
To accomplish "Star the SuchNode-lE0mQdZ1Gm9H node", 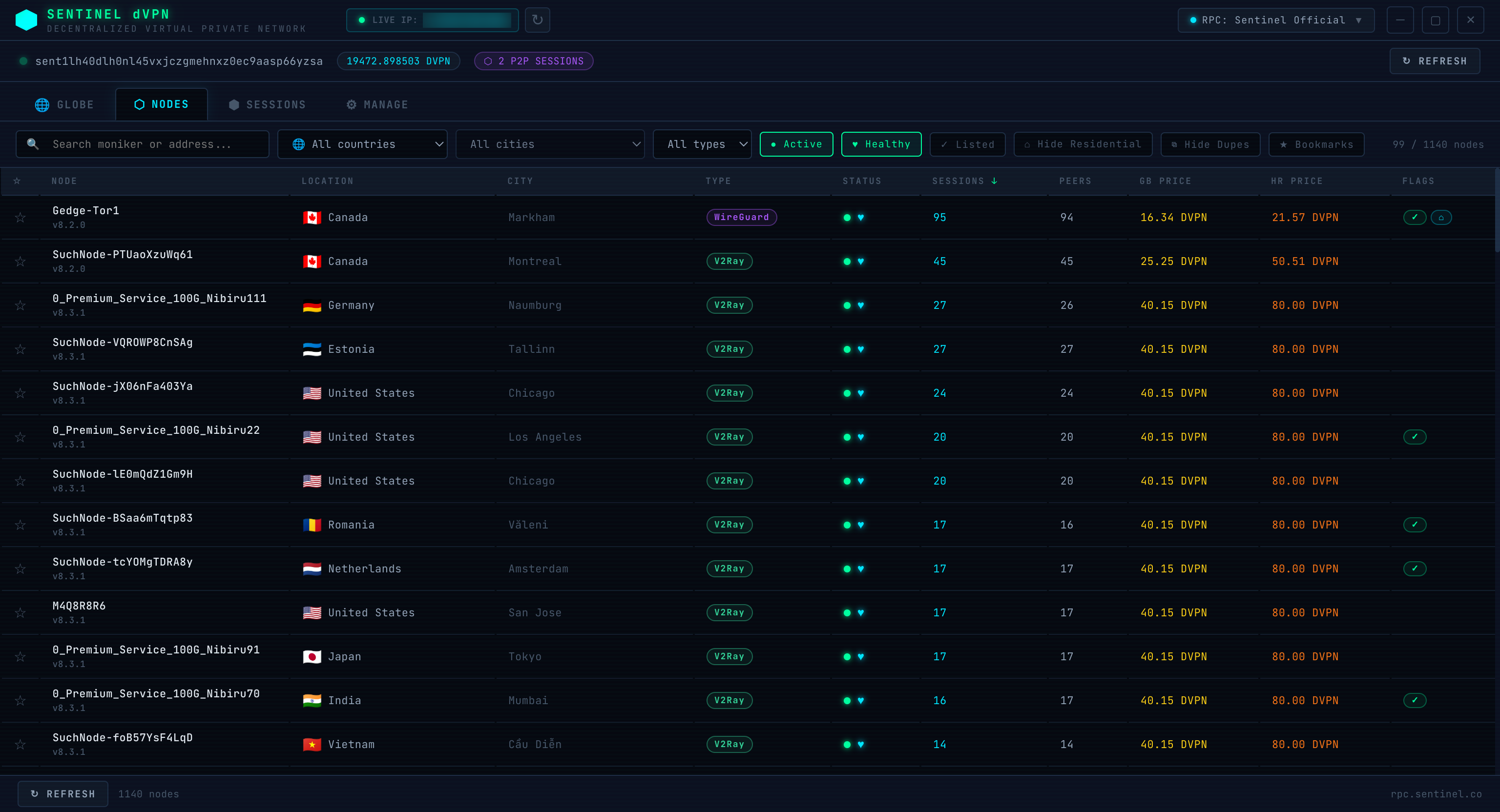I will [x=21, y=481].
